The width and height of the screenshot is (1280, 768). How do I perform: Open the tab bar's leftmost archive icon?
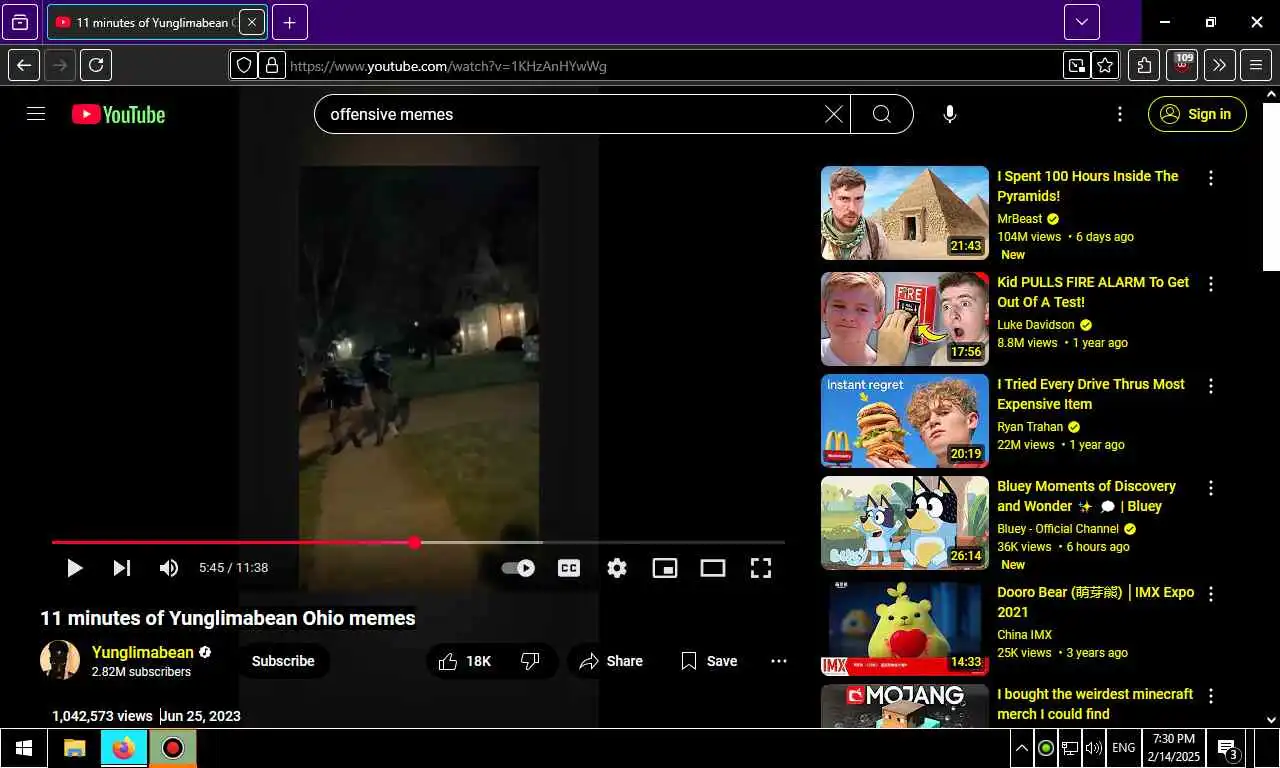(20, 22)
